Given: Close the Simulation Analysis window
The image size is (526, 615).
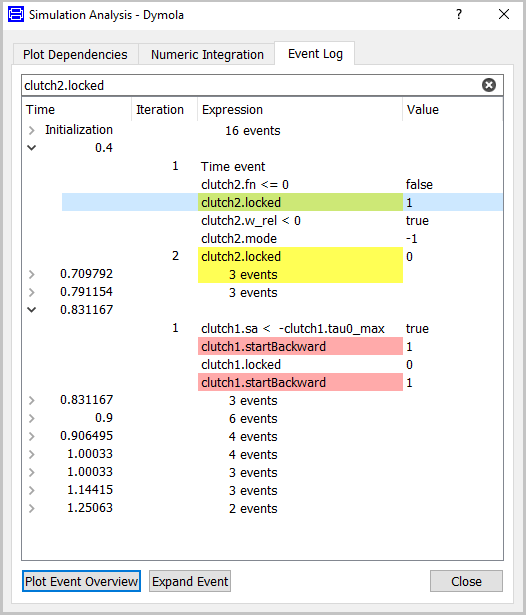Looking at the screenshot, I should 504,15.
